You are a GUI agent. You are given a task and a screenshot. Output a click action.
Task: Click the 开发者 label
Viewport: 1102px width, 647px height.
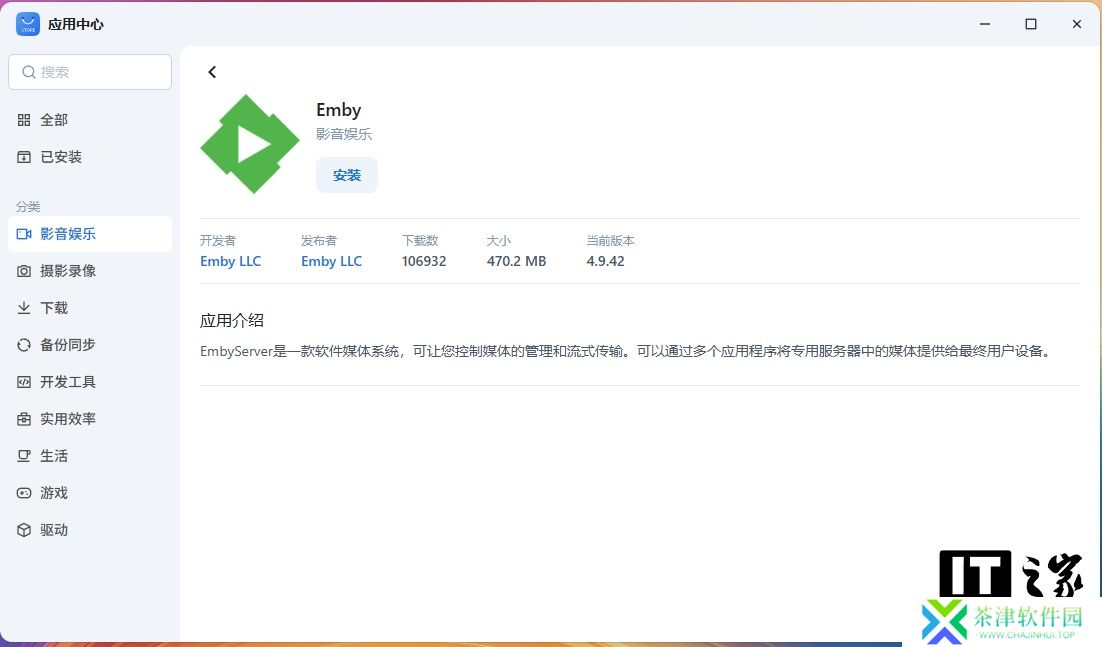tap(218, 241)
